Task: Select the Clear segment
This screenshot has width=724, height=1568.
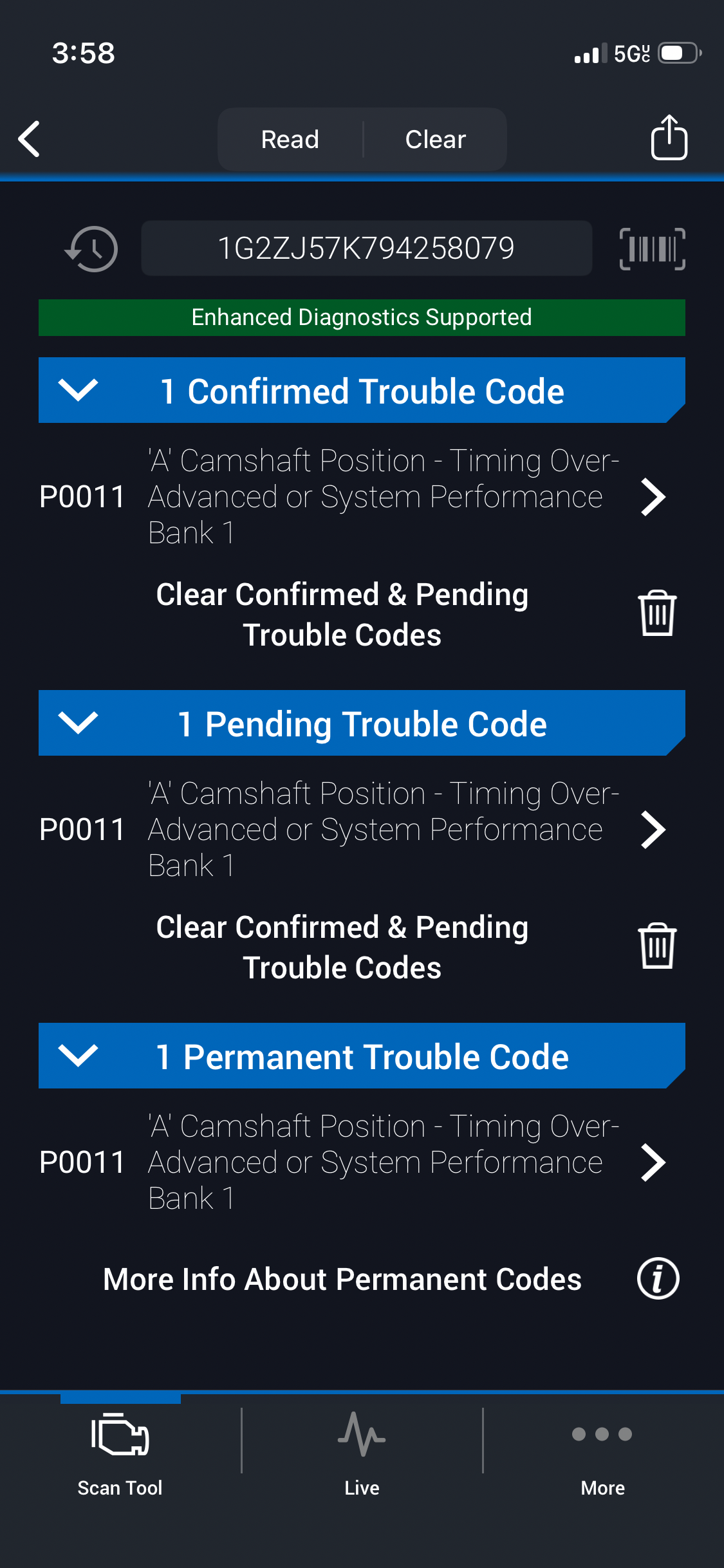Action: [435, 140]
